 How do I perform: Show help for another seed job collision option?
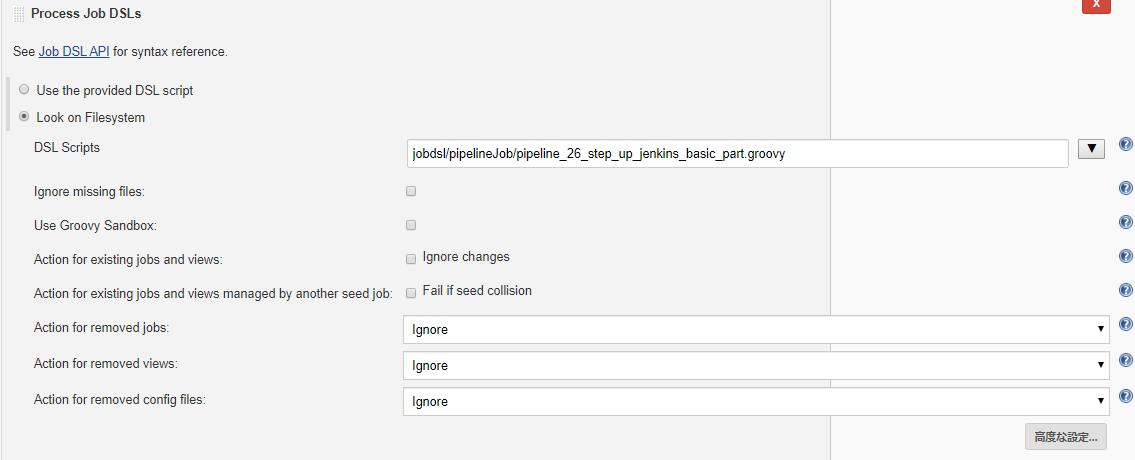1125,291
